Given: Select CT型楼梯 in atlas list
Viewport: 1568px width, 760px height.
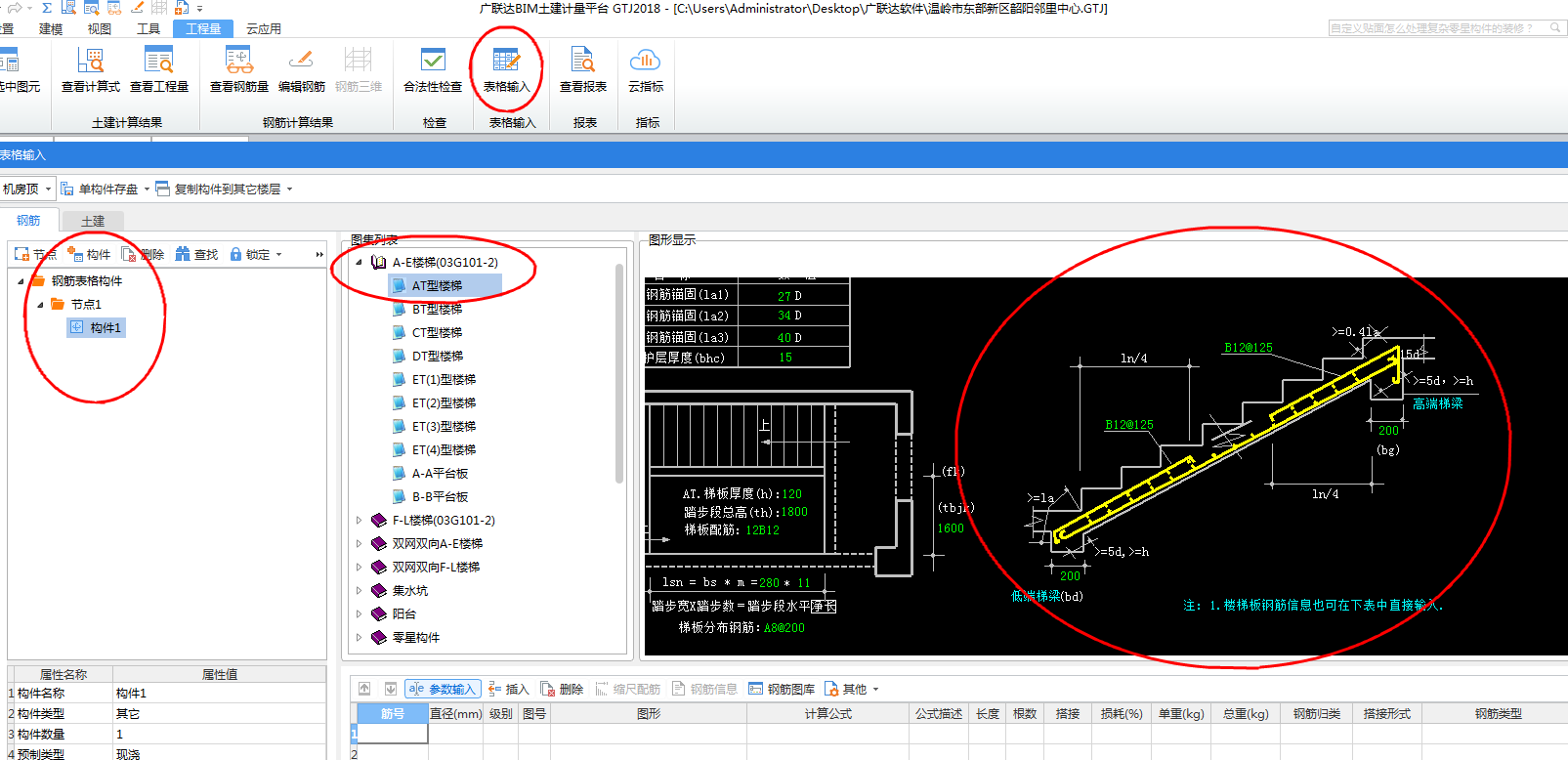Looking at the screenshot, I should click(437, 333).
